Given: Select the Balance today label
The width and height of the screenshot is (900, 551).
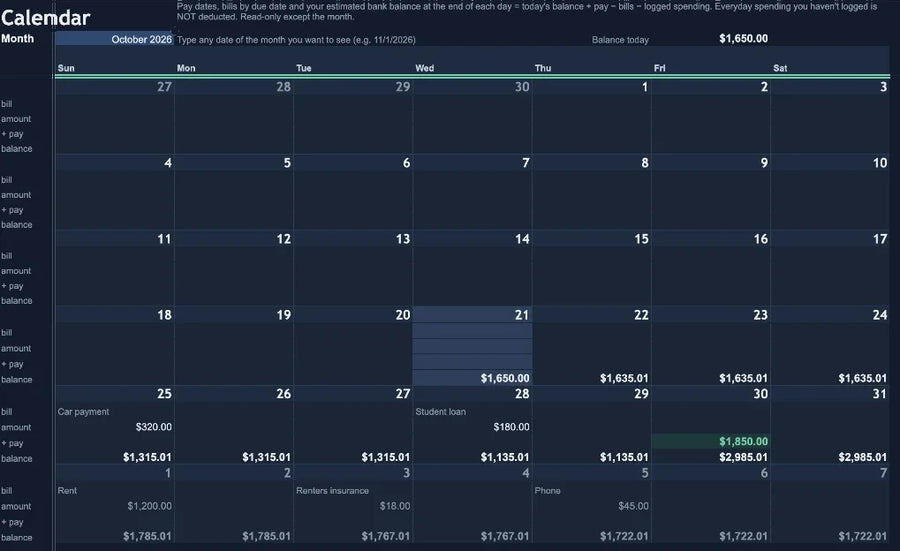Looking at the screenshot, I should 620,40.
